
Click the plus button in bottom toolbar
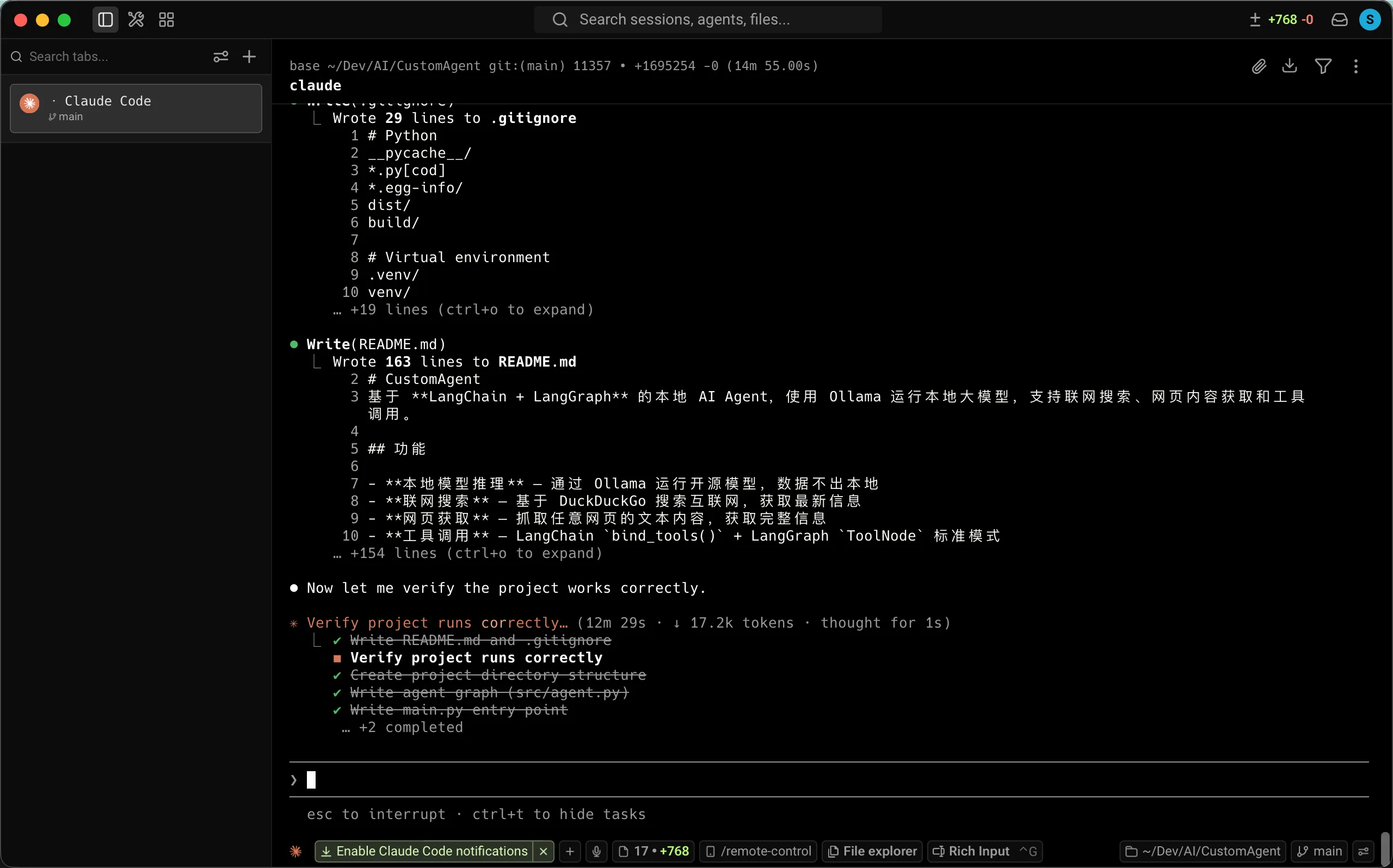(x=570, y=851)
